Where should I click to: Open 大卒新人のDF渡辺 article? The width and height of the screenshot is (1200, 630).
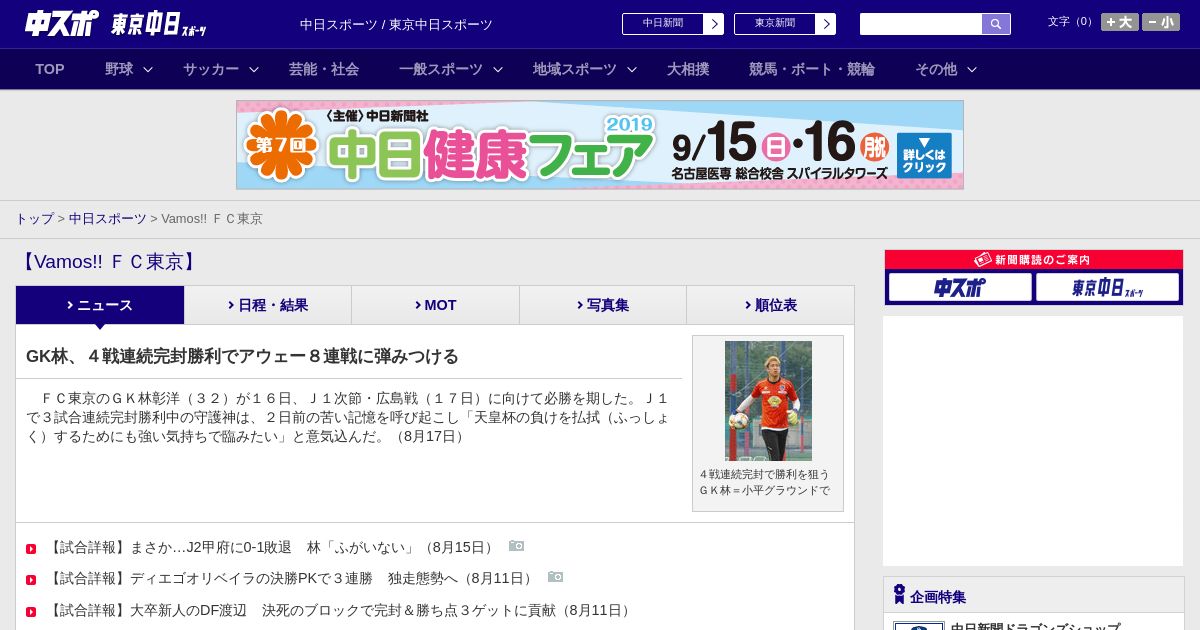341,610
